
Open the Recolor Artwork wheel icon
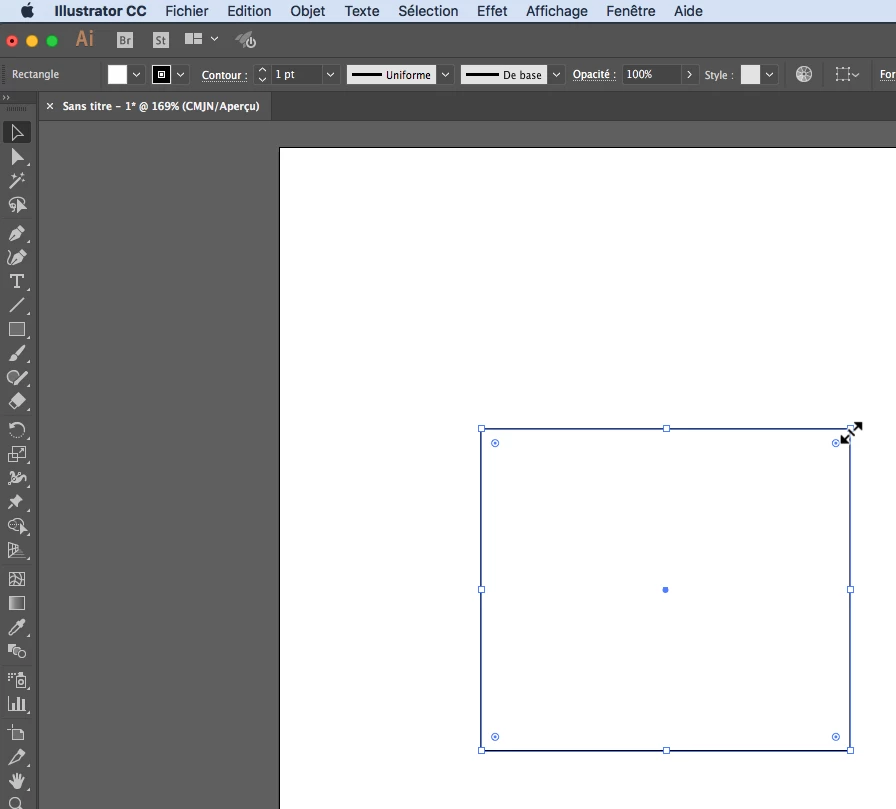pyautogui.click(x=803, y=74)
